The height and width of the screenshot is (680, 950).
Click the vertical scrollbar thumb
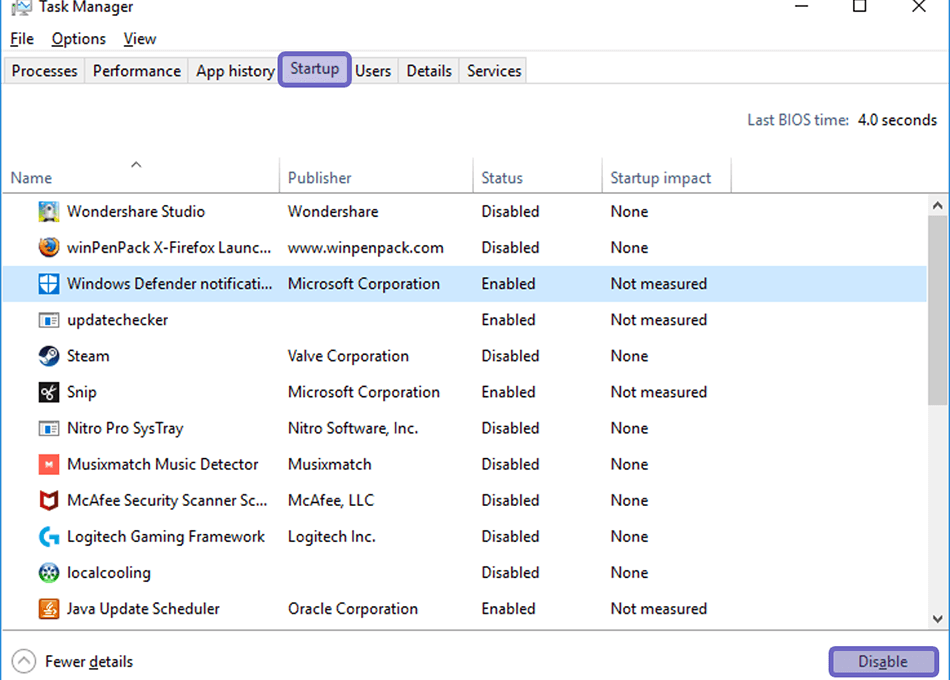click(x=937, y=310)
